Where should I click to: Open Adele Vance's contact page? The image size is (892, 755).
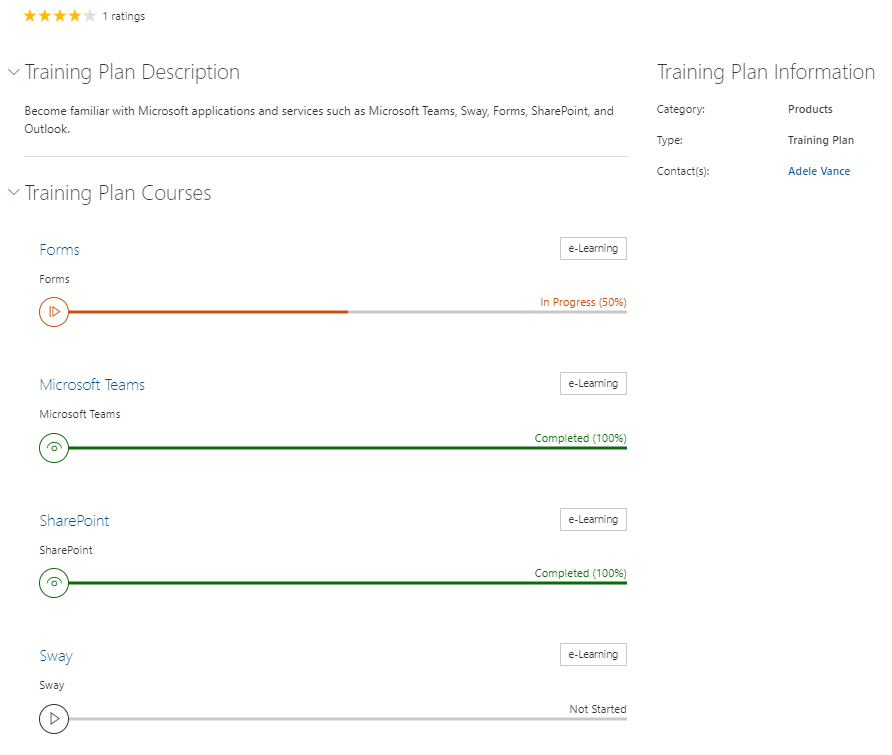[x=818, y=171]
